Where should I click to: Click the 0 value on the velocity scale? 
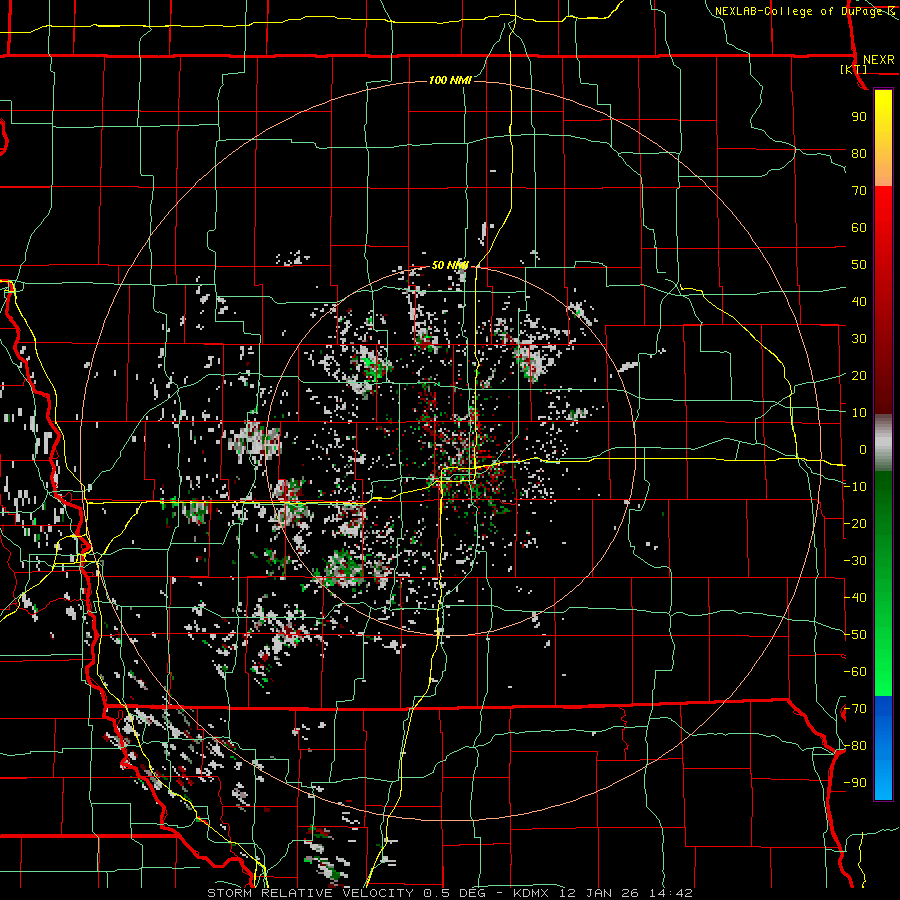[x=863, y=450]
